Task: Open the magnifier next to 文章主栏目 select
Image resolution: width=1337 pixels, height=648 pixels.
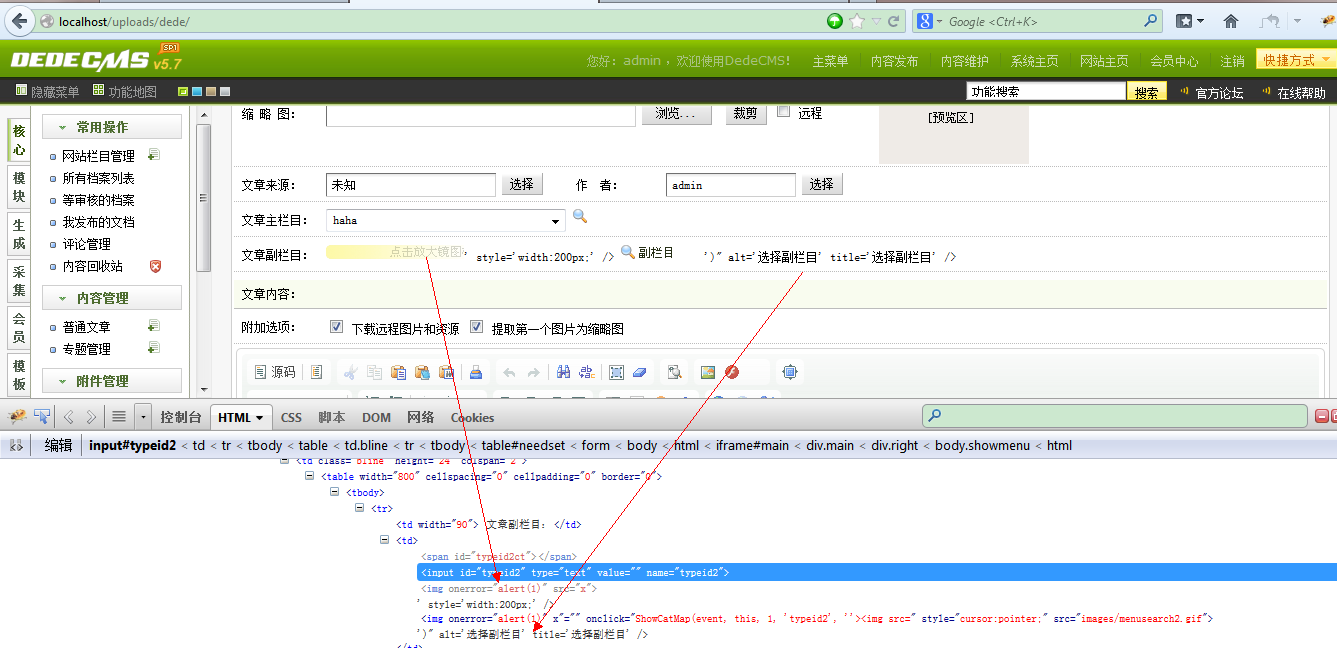Action: [x=580, y=217]
